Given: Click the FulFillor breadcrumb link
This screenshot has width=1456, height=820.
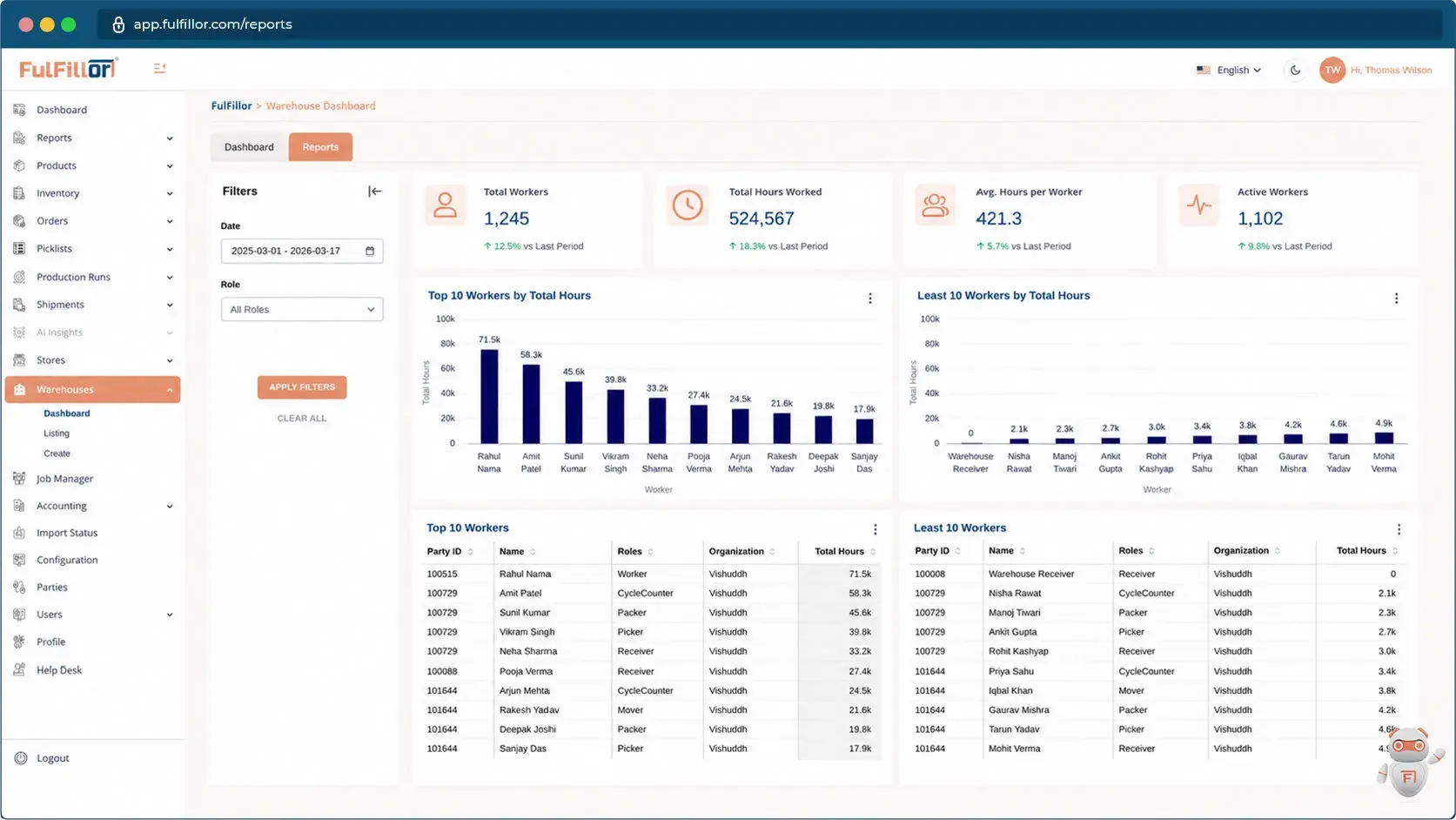Looking at the screenshot, I should tap(231, 106).
